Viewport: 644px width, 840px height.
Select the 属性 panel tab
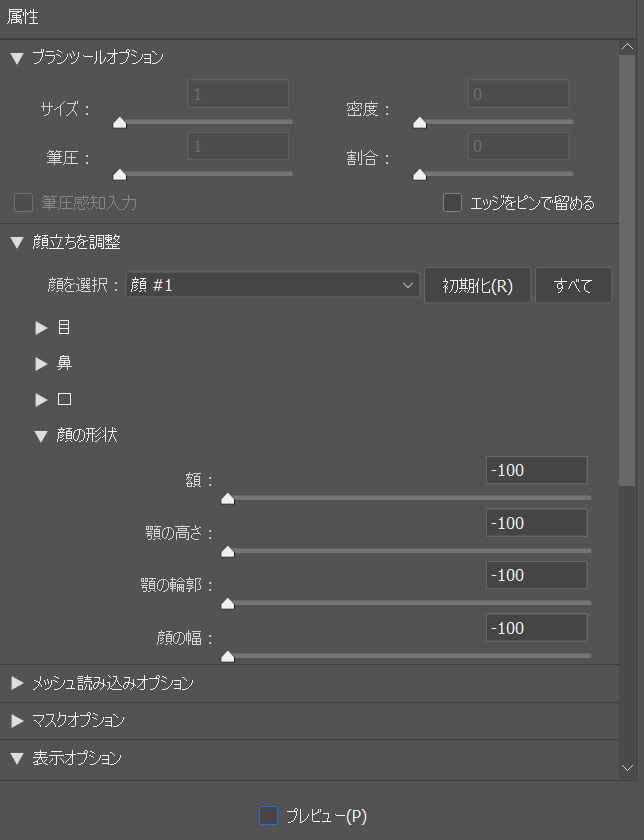click(24, 18)
